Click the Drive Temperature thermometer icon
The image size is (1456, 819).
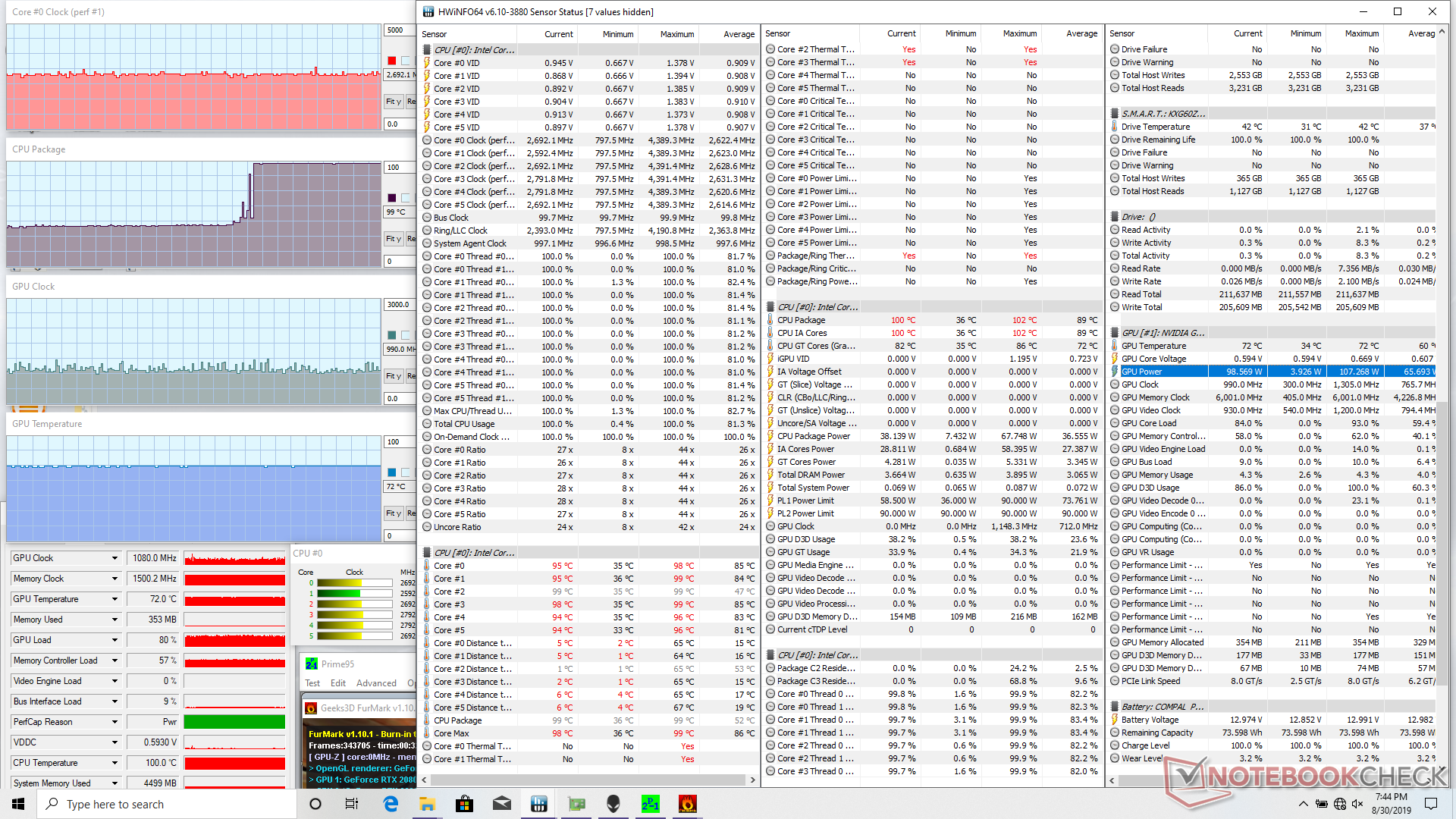click(1115, 127)
